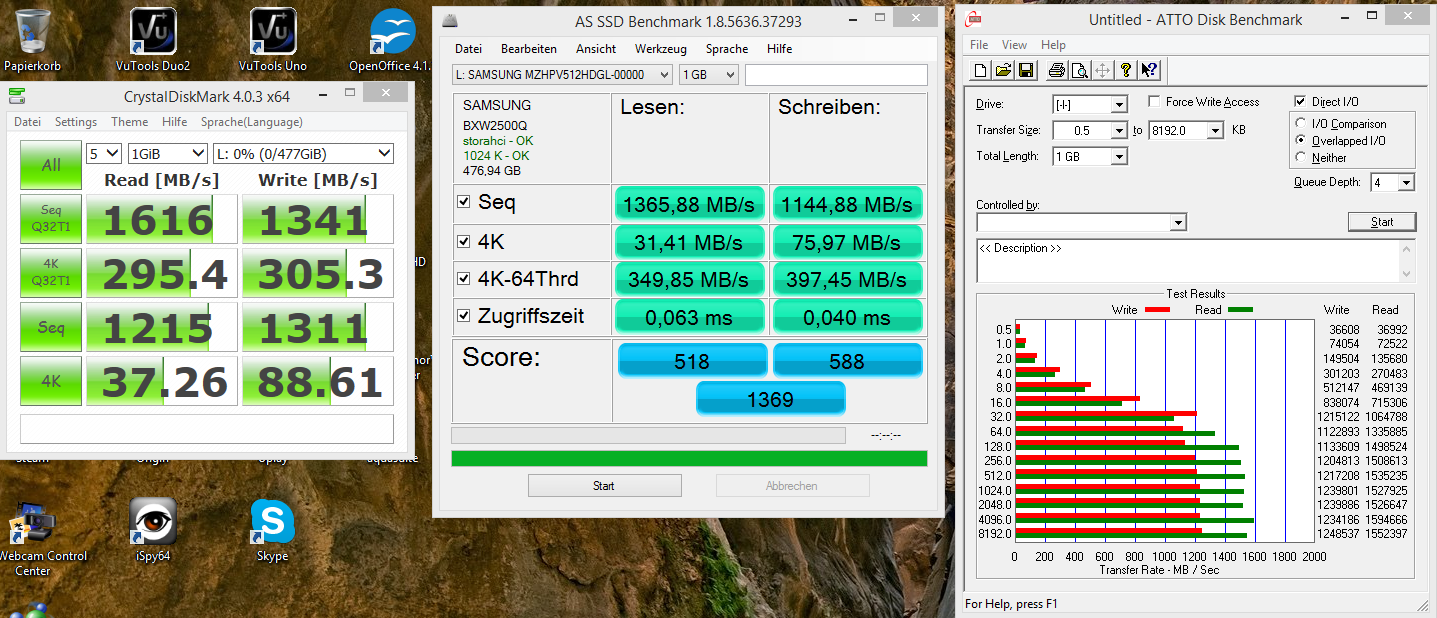This screenshot has height=618, width=1437.
Task: Select the Skype desktop icon
Action: pyautogui.click(x=272, y=530)
